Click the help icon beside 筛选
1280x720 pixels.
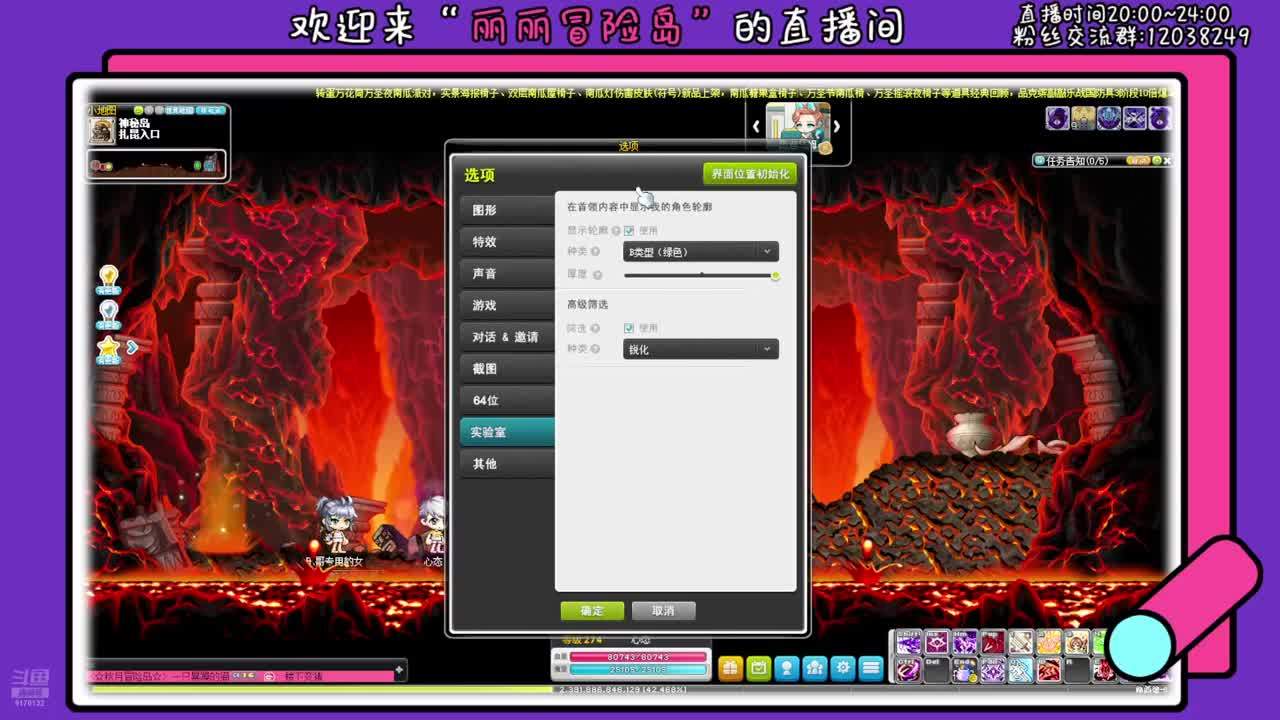pyautogui.click(x=596, y=328)
